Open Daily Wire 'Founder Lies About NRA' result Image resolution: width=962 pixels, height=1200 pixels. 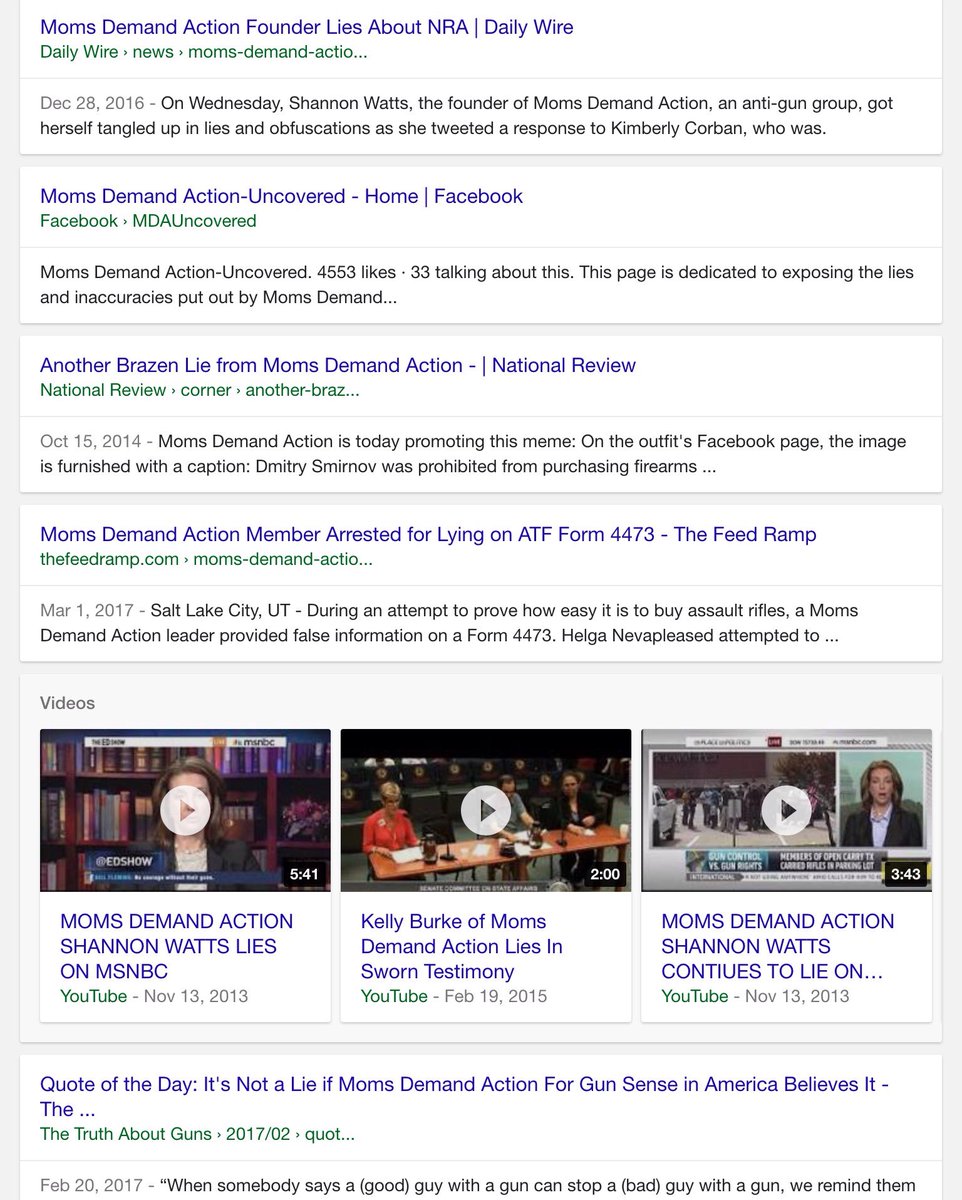[307, 27]
